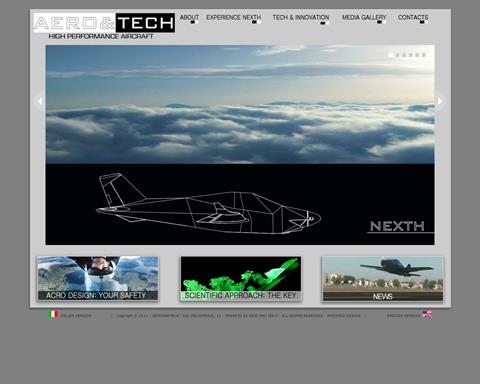The height and width of the screenshot is (384, 480).
Task: Open the About menu
Action: (189, 17)
